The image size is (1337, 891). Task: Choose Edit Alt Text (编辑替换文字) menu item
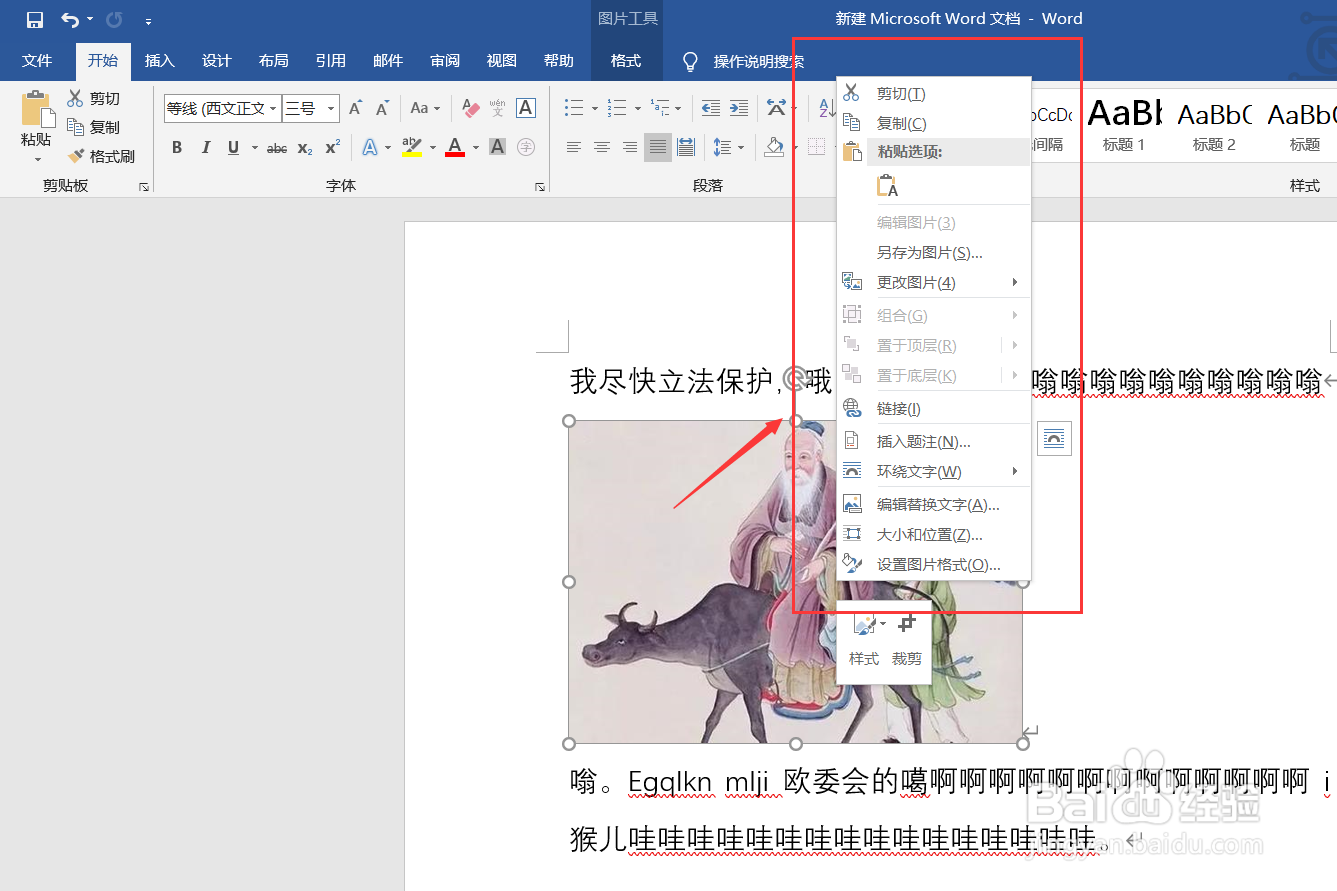click(x=933, y=504)
